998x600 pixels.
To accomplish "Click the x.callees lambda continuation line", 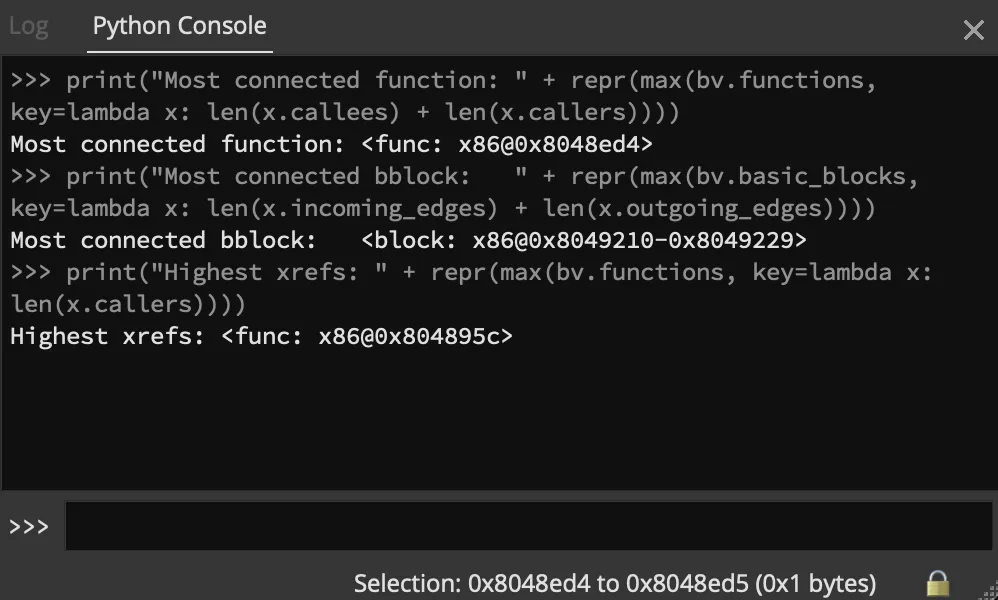I will 345,113.
